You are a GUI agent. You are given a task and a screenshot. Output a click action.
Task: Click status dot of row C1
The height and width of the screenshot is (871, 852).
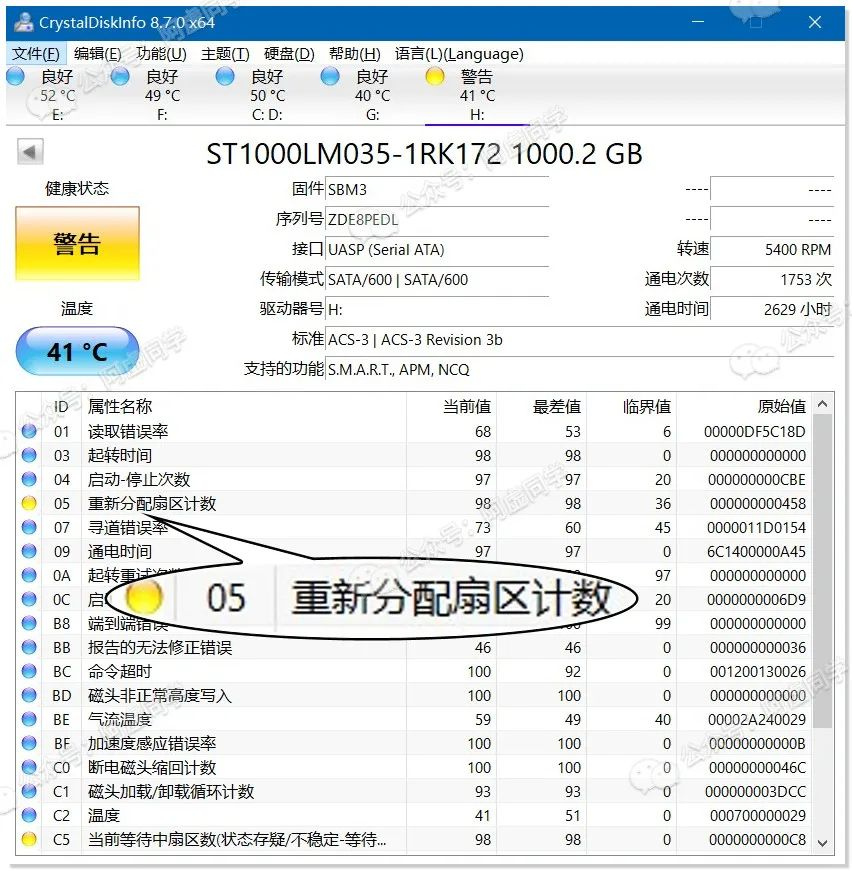(29, 791)
